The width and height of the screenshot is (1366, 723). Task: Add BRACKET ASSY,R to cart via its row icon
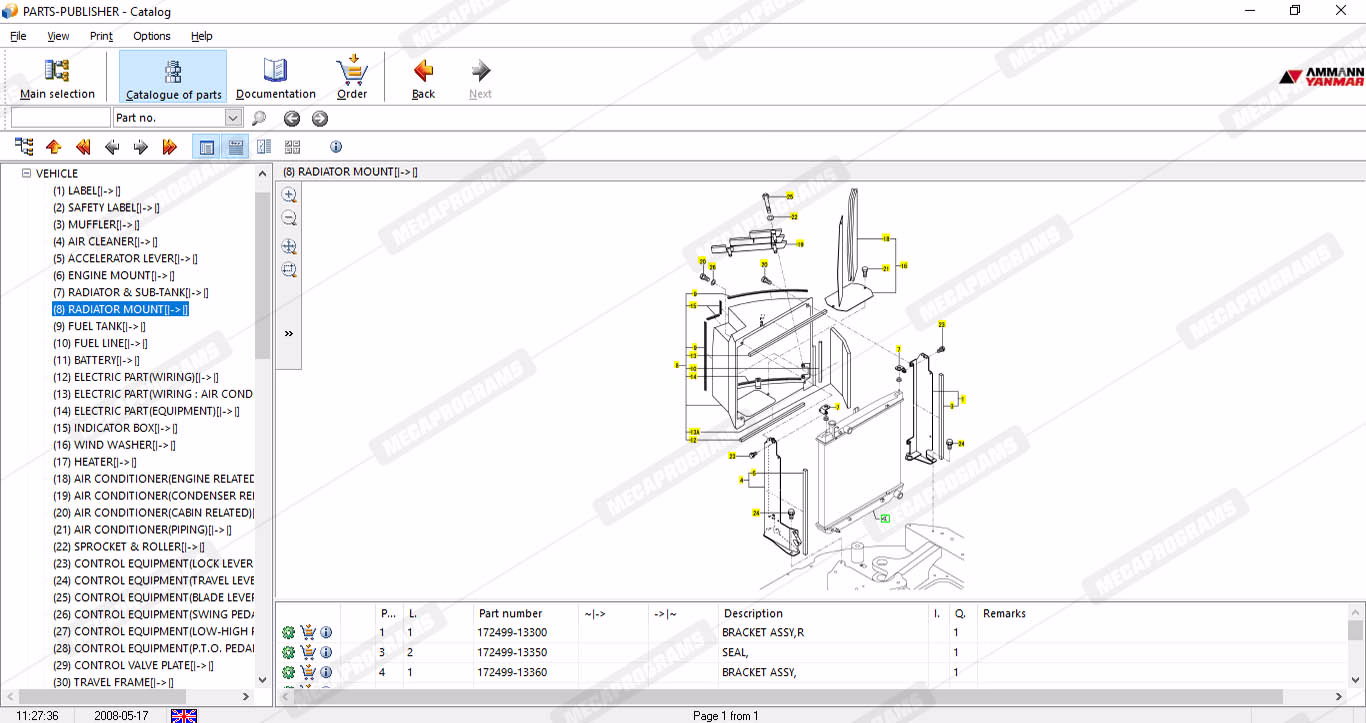(308, 632)
